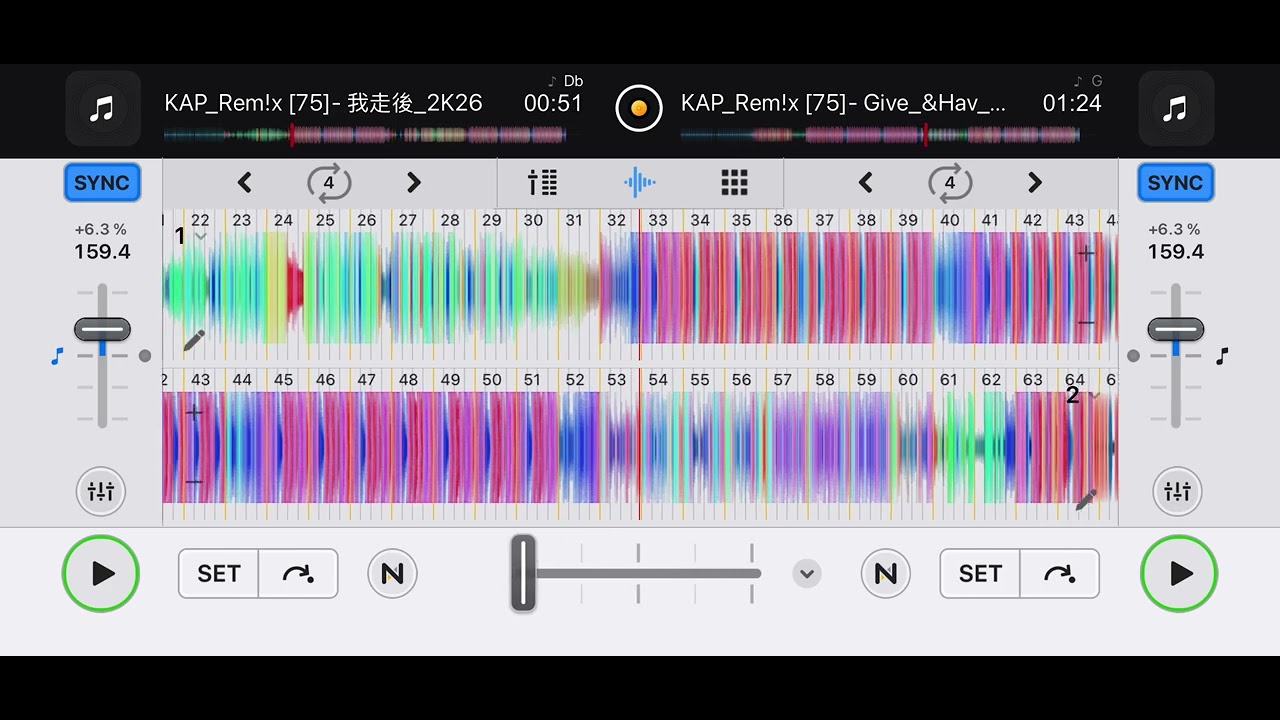Tap SET cue on the right deck
This screenshot has width=1280, height=720.
[979, 573]
